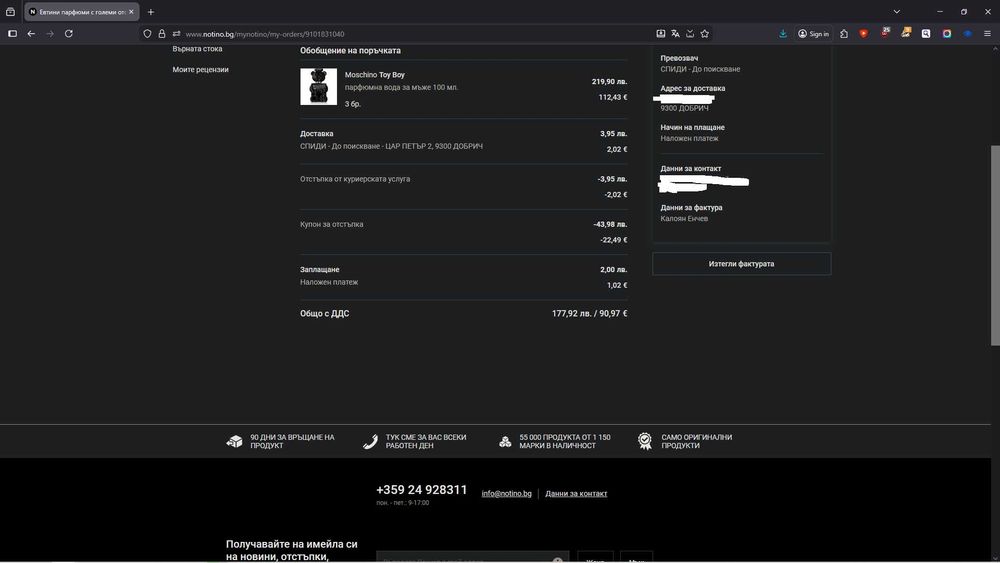The height and width of the screenshot is (563, 1000).
Task: Click phone handset icon in footer
Action: [370, 441]
